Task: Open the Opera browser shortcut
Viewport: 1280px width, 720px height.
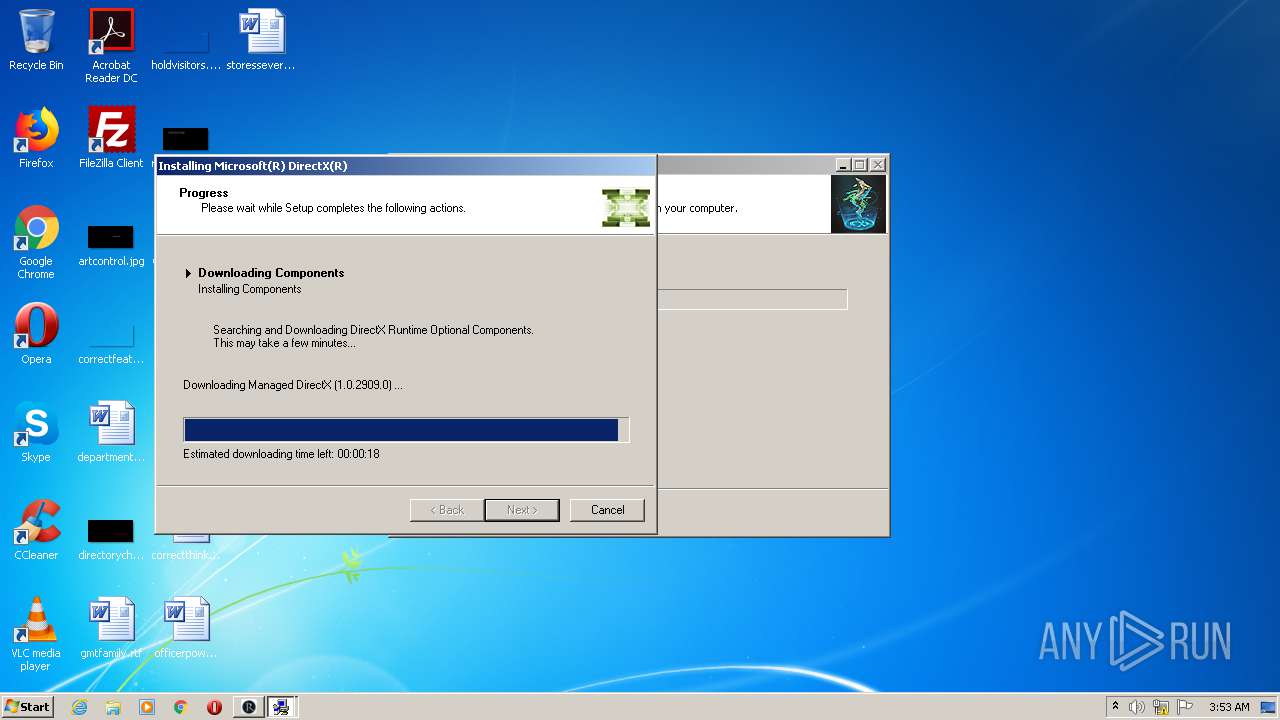Action: tap(36, 334)
